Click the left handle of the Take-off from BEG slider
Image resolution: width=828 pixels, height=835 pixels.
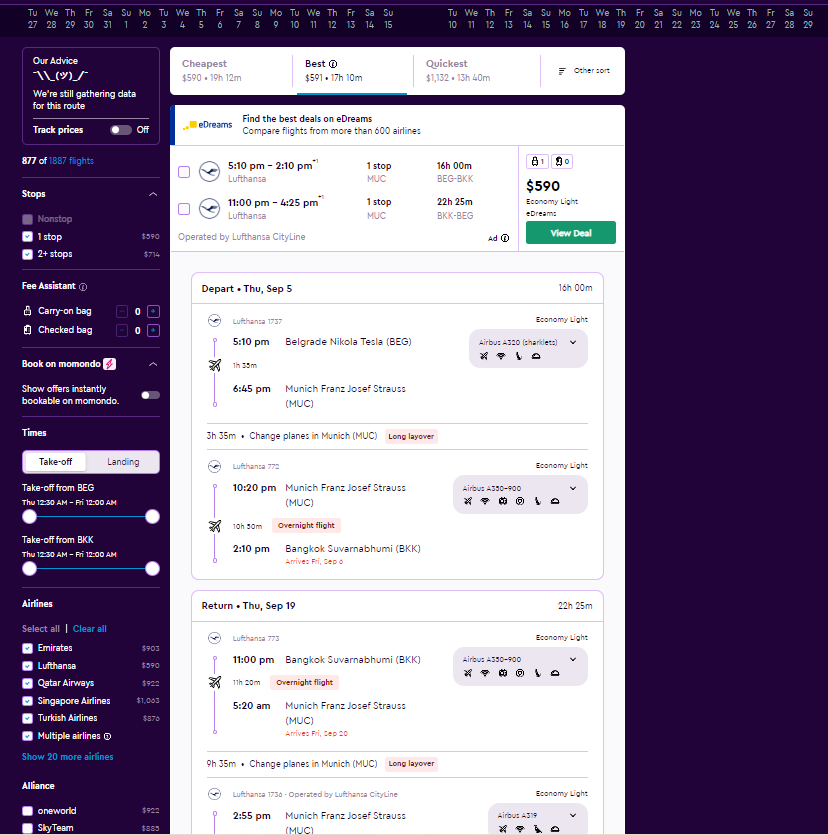[29, 517]
